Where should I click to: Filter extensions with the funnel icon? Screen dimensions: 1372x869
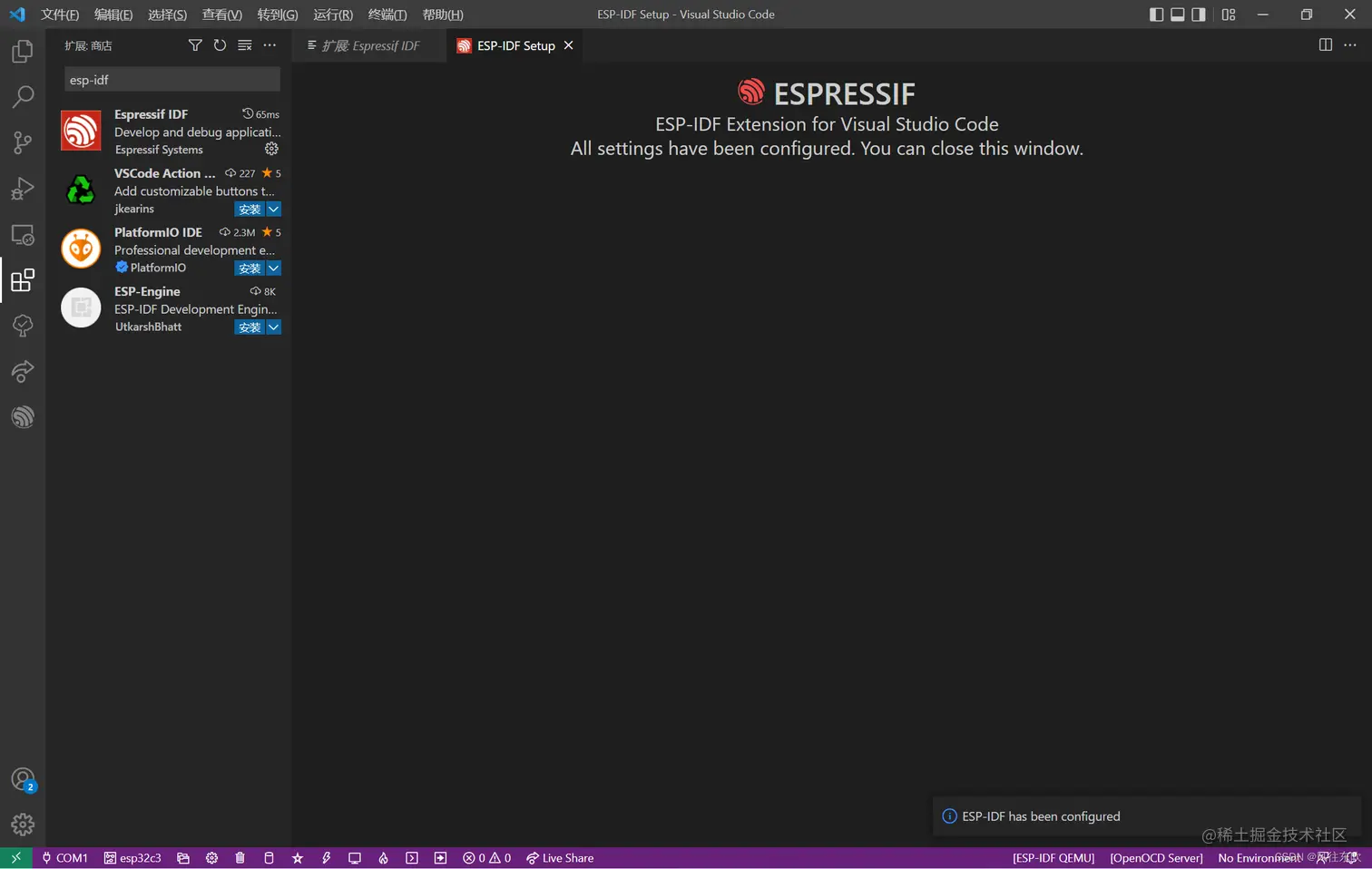pos(195,45)
